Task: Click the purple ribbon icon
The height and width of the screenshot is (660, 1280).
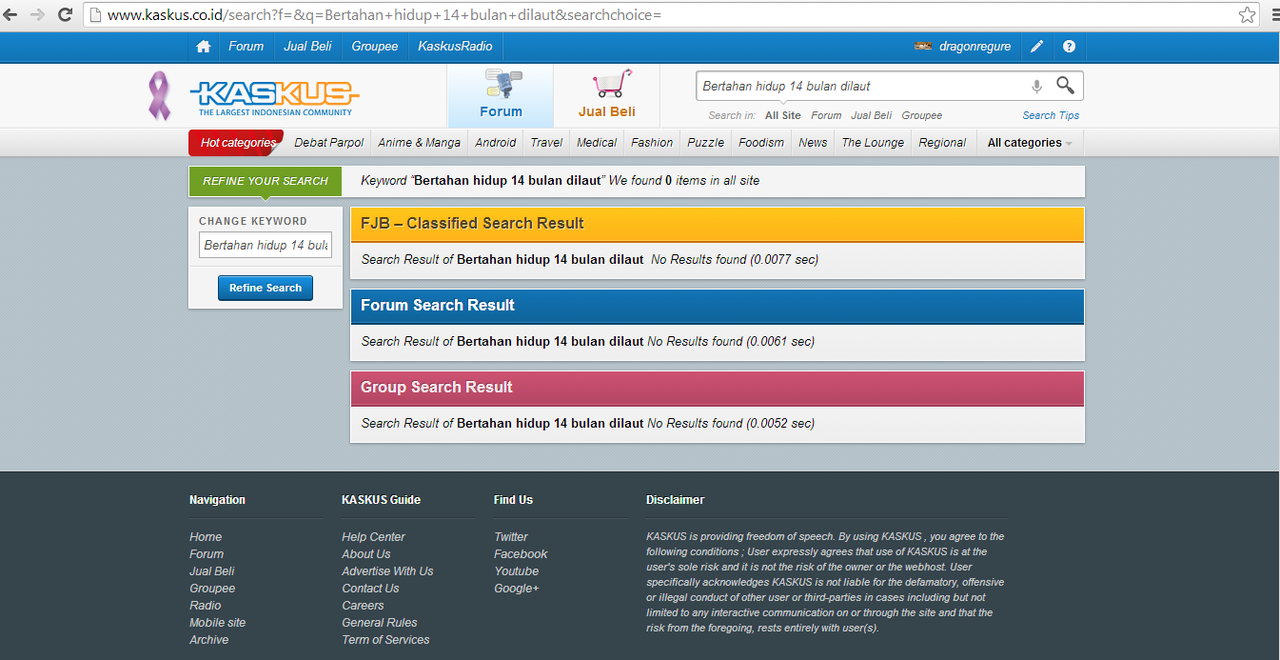Action: (x=159, y=95)
